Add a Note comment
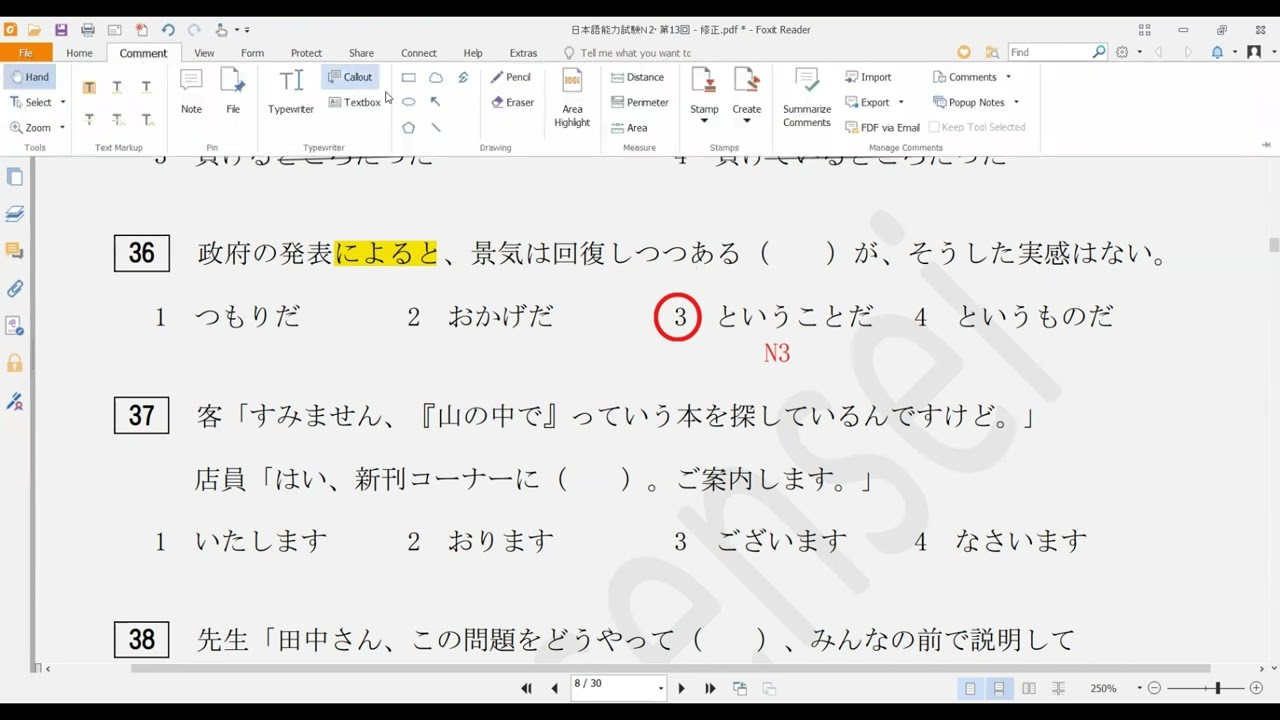This screenshot has width=1280, height=720. [191, 91]
